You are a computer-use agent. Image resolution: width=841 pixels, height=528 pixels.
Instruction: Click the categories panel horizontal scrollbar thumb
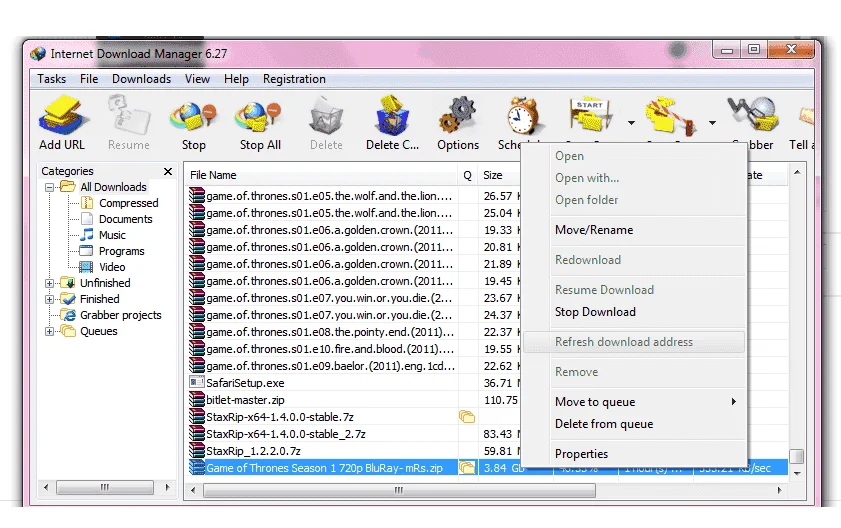(x=105, y=487)
